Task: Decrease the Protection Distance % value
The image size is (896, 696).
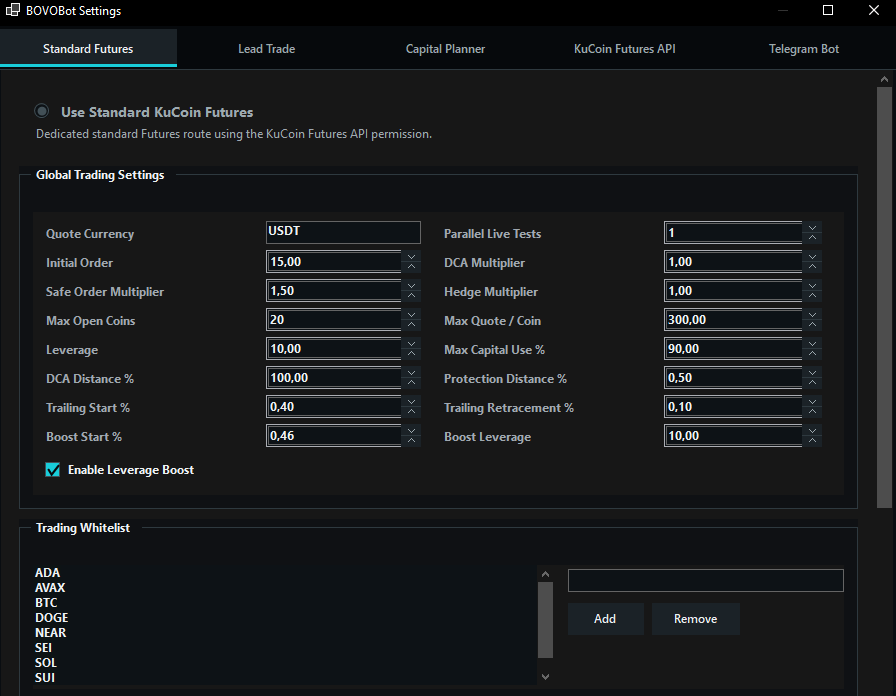Action: [x=812, y=373]
